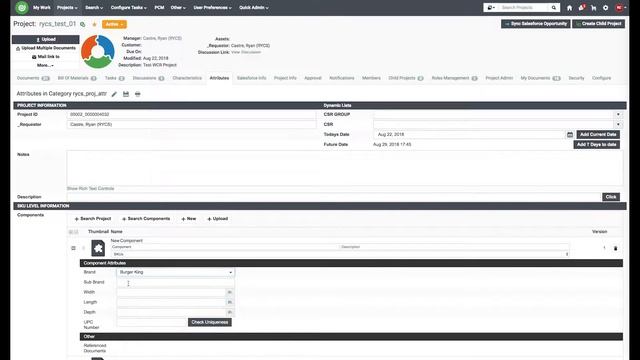The height and width of the screenshot is (360, 640).
Task: Switch to Documents tab
Action: (33, 78)
